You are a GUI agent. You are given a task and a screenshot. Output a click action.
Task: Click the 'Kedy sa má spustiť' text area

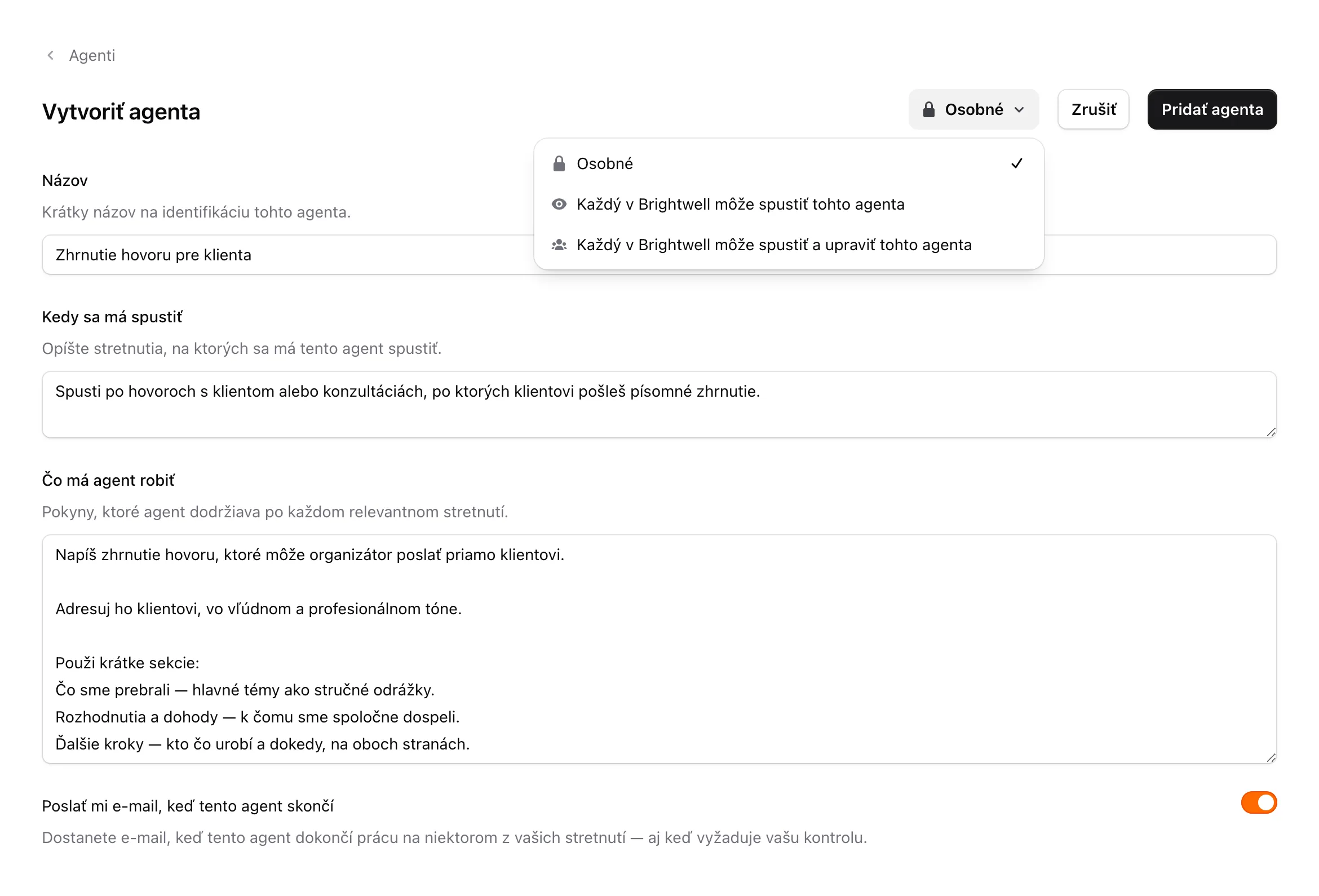659,404
